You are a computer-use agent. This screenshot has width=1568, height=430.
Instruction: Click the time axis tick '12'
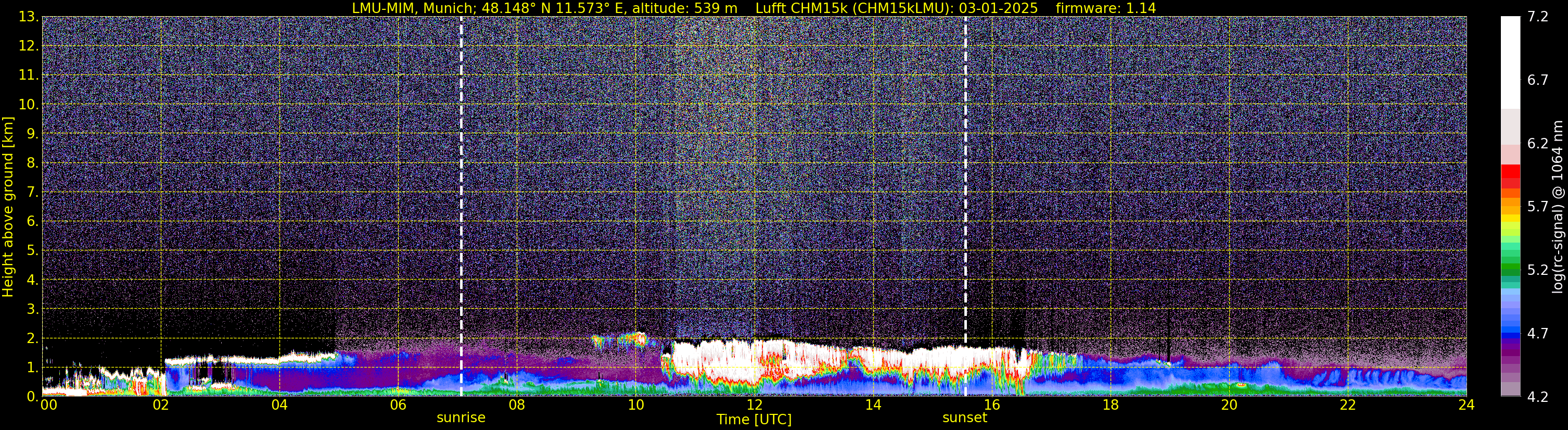point(754,405)
